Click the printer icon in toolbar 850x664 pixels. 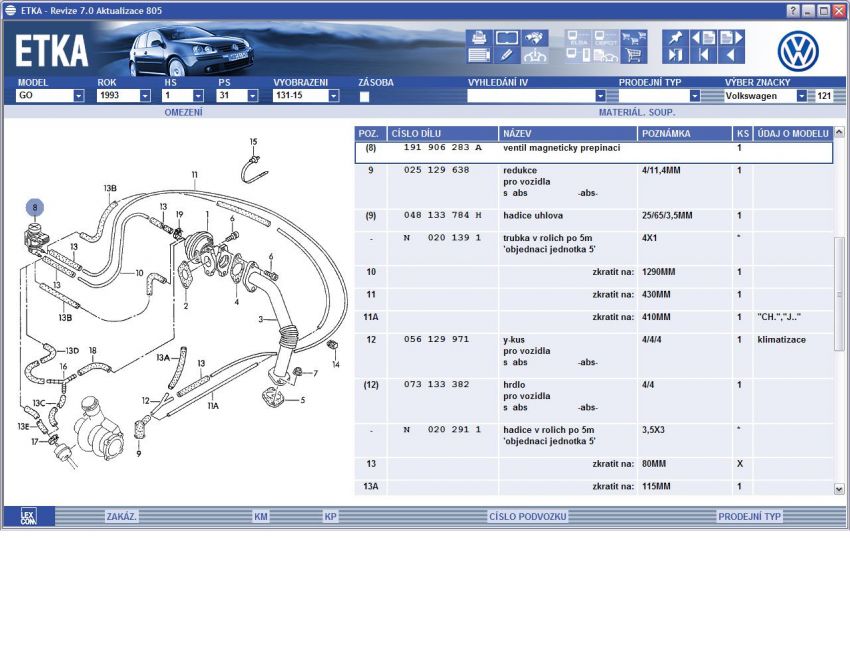pos(479,38)
